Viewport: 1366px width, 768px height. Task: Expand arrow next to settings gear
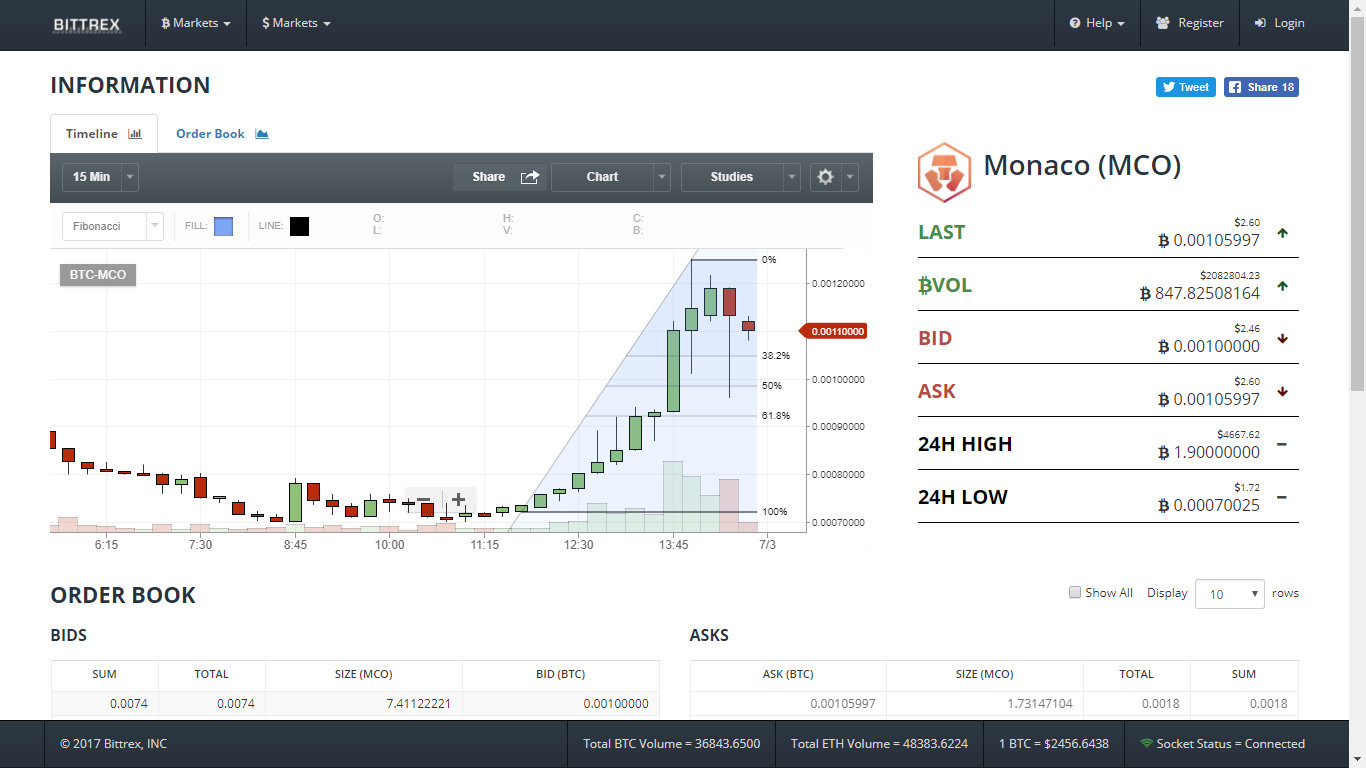pyautogui.click(x=849, y=177)
